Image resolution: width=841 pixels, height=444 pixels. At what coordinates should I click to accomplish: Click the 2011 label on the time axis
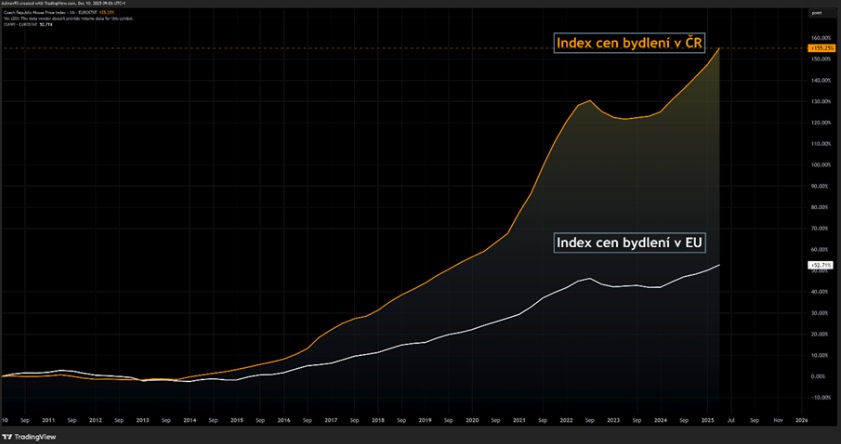pos(47,421)
